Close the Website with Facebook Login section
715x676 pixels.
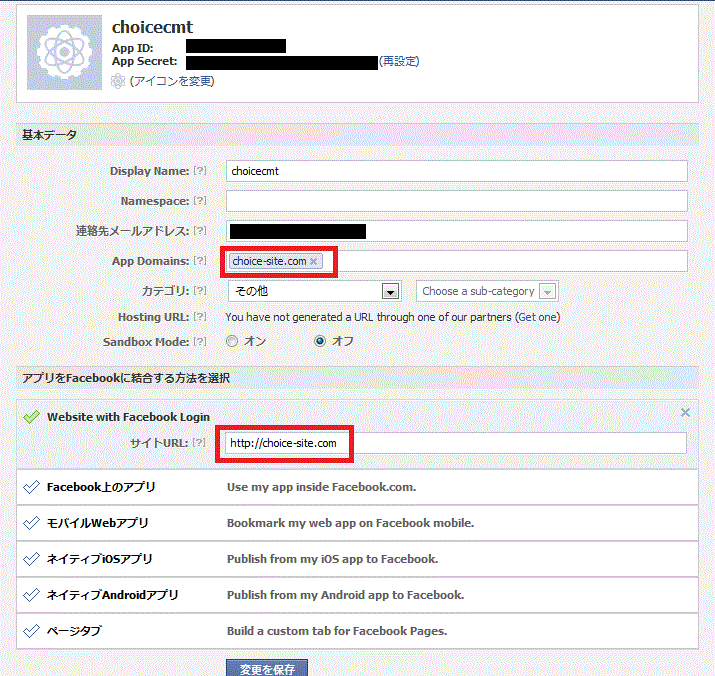click(x=685, y=412)
